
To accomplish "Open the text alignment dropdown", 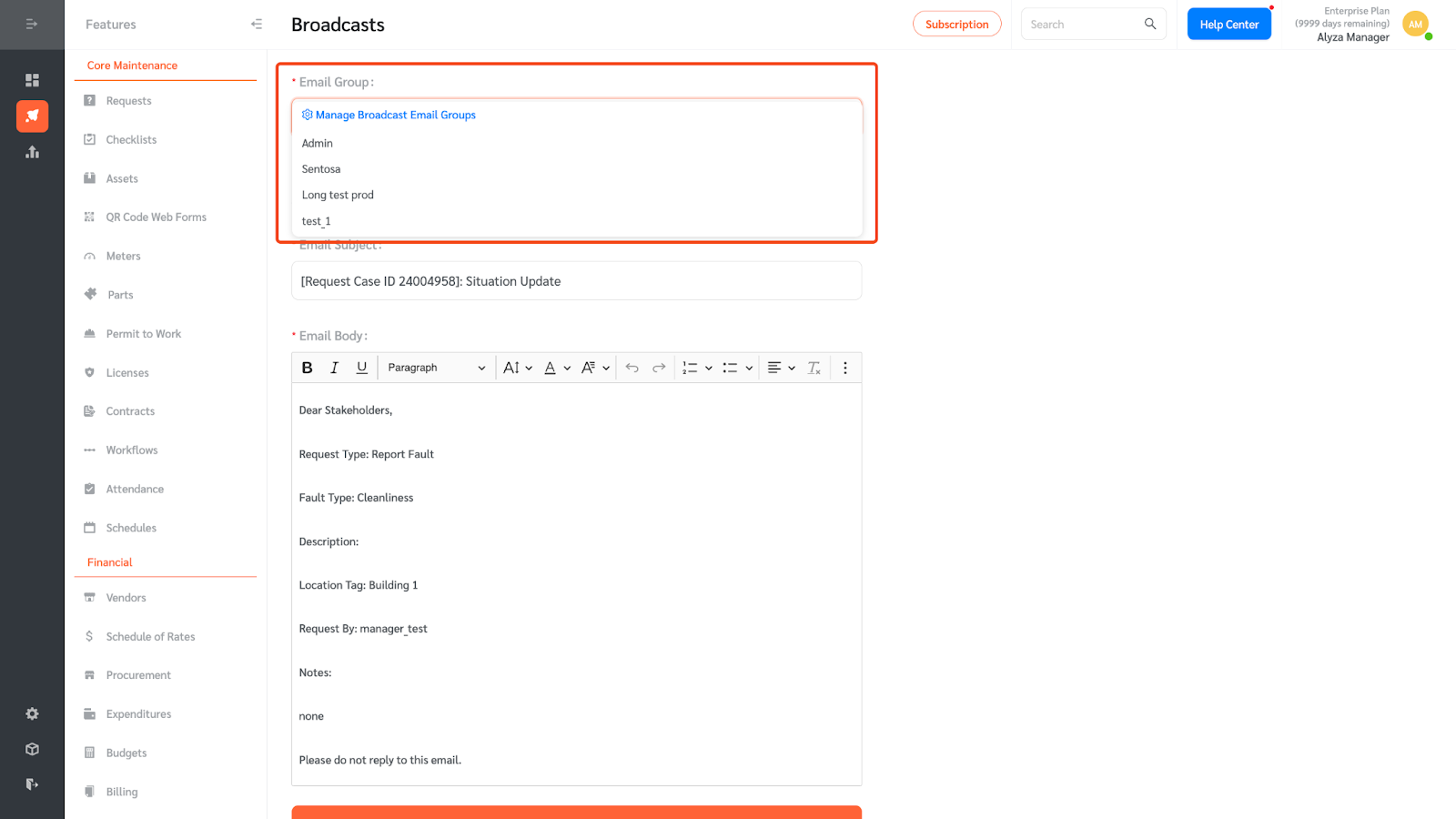I will click(781, 368).
